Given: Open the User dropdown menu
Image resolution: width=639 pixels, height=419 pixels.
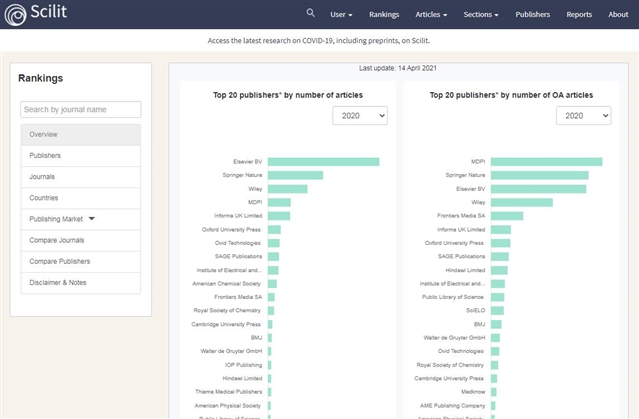Looking at the screenshot, I should pyautogui.click(x=344, y=15).
